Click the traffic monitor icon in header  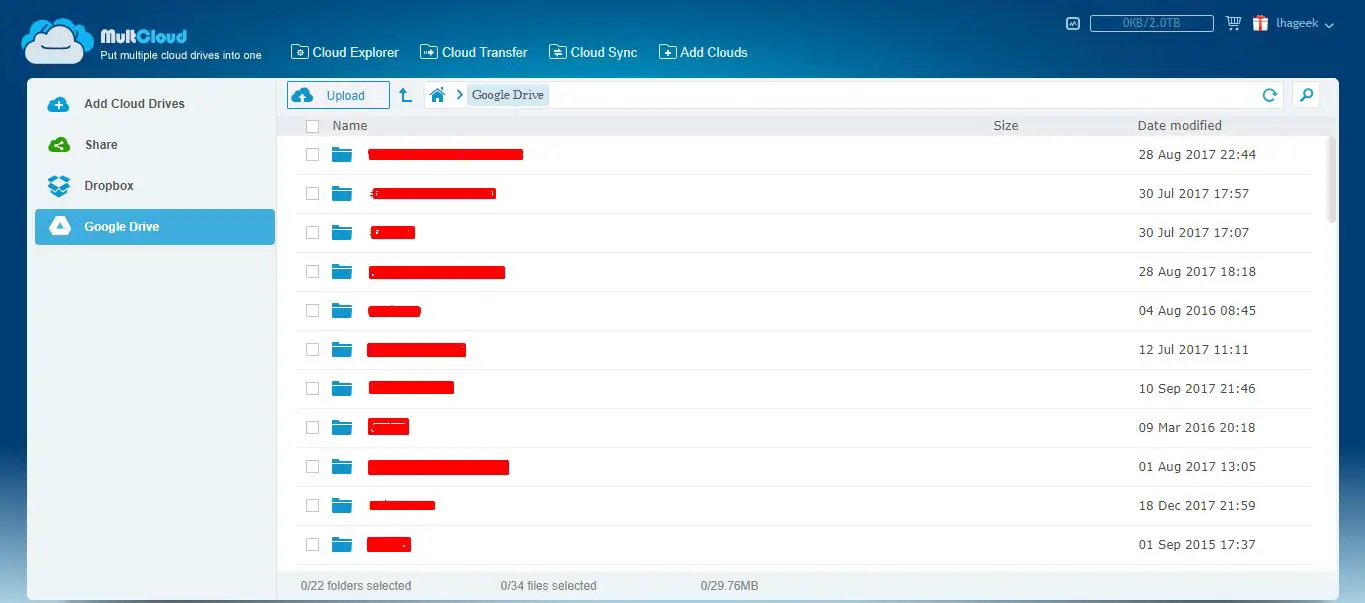click(1073, 23)
